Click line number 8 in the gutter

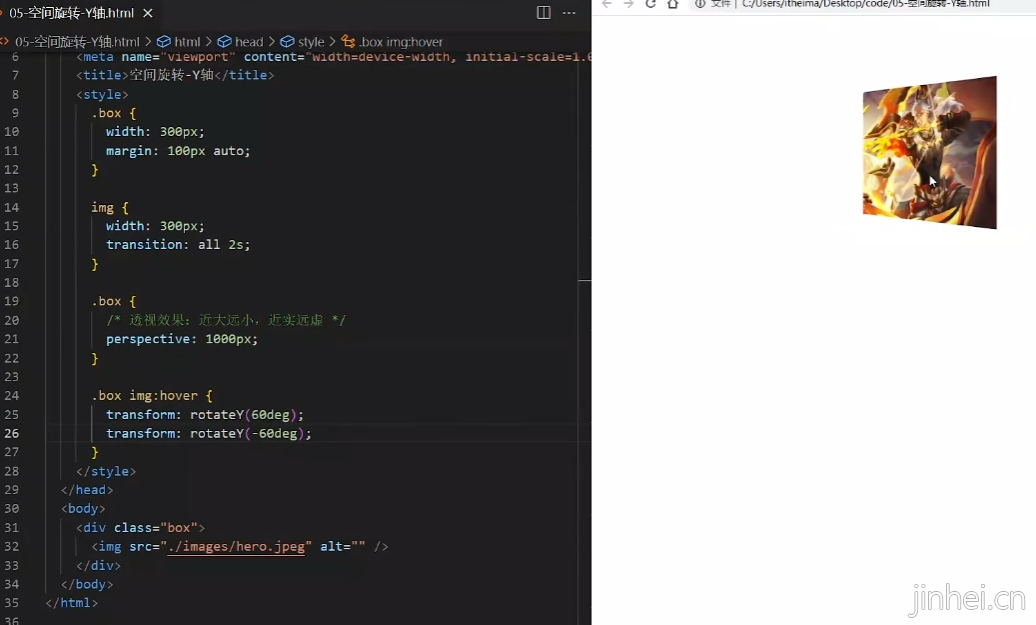[15, 94]
